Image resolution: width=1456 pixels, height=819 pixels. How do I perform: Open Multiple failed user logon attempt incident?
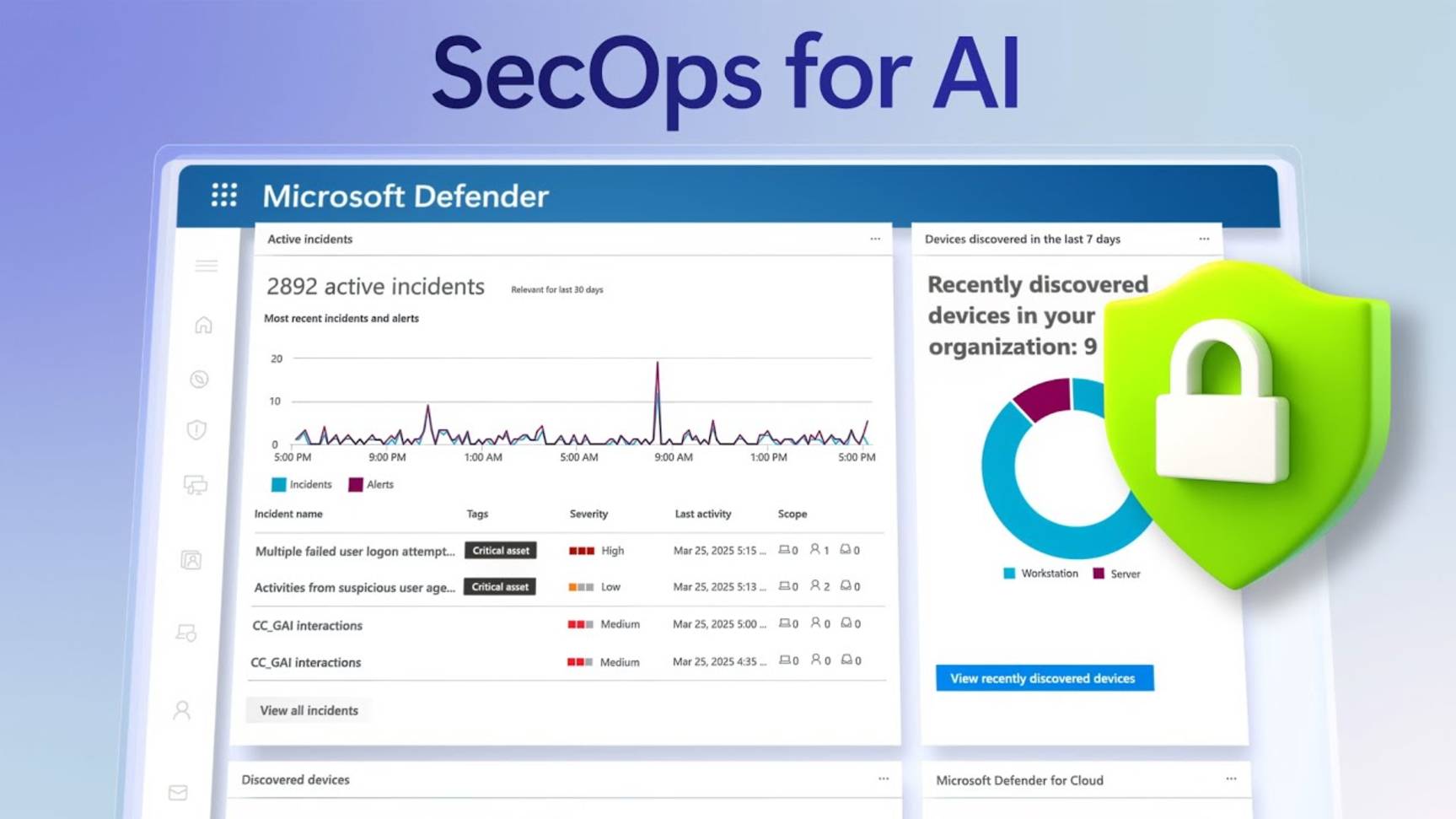click(355, 551)
